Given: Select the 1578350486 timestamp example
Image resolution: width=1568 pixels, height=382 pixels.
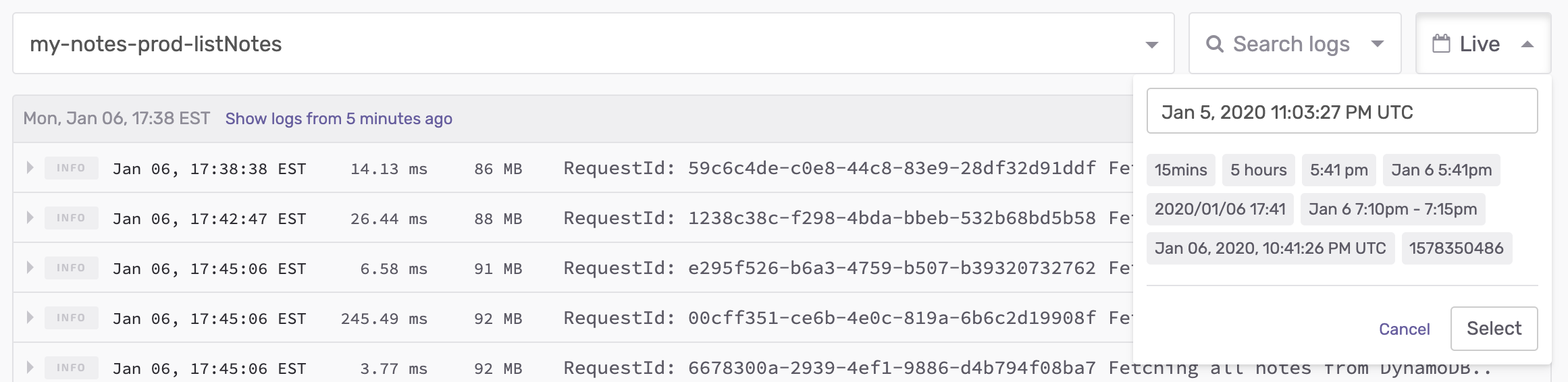Looking at the screenshot, I should [x=1456, y=248].
